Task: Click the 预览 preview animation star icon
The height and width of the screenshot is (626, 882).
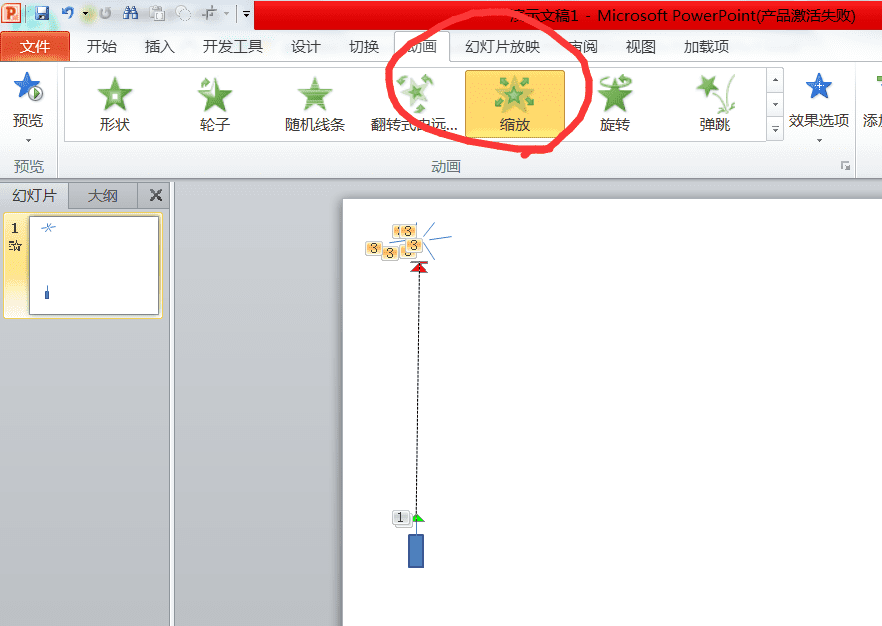Action: tap(28, 87)
